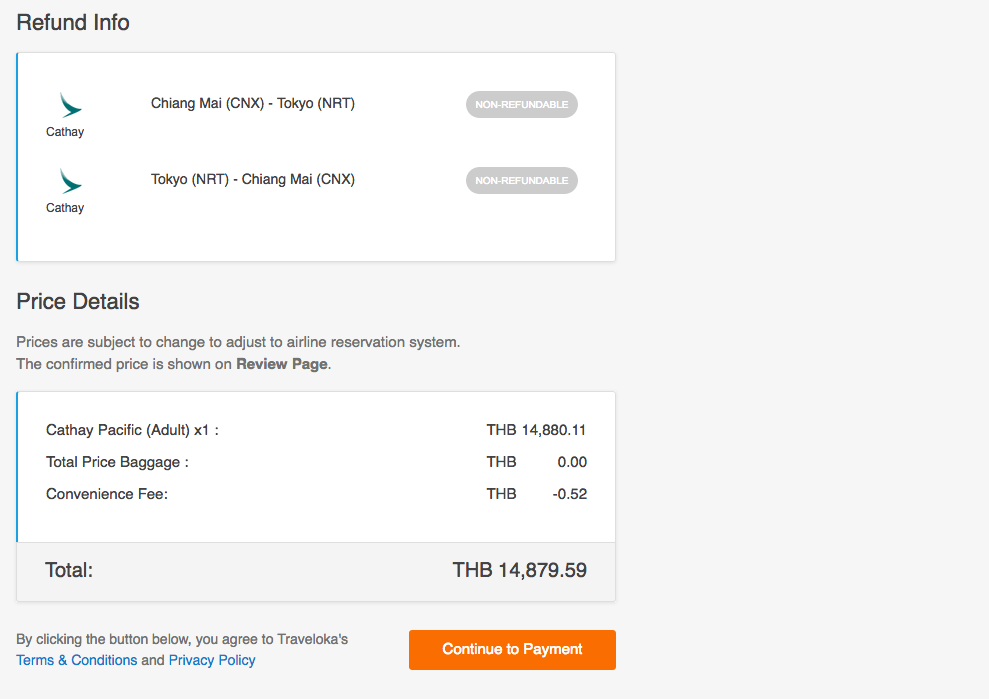Click the Price Details heading
The image size is (989, 699).
pos(78,302)
